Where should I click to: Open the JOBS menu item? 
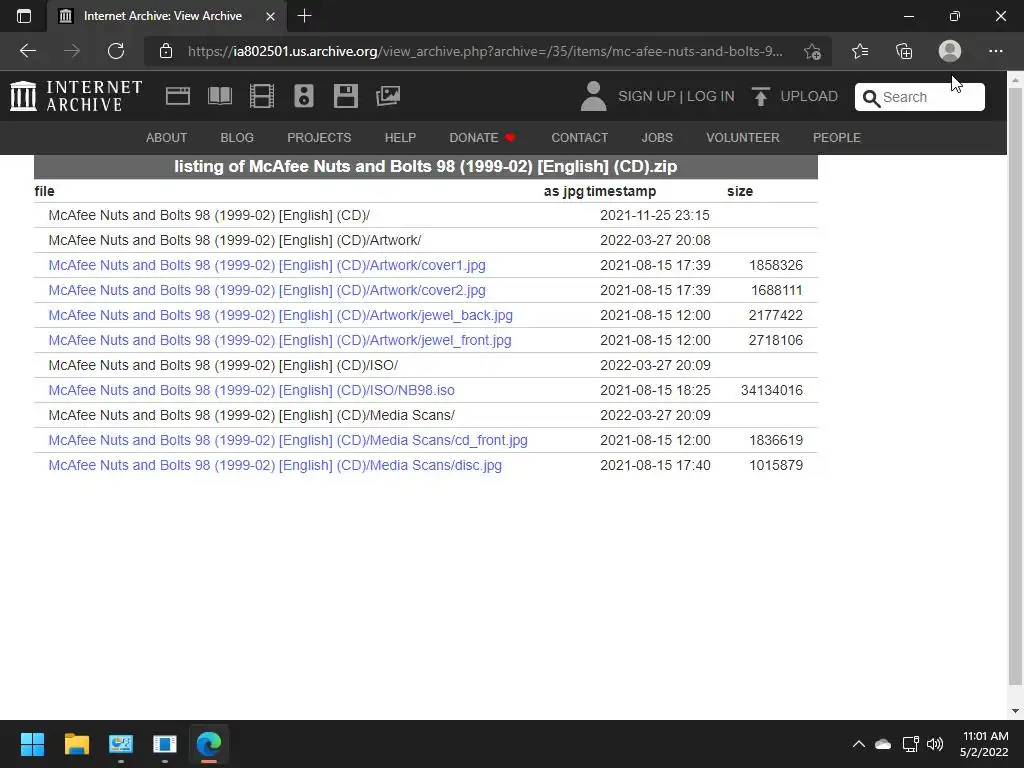coord(657,138)
